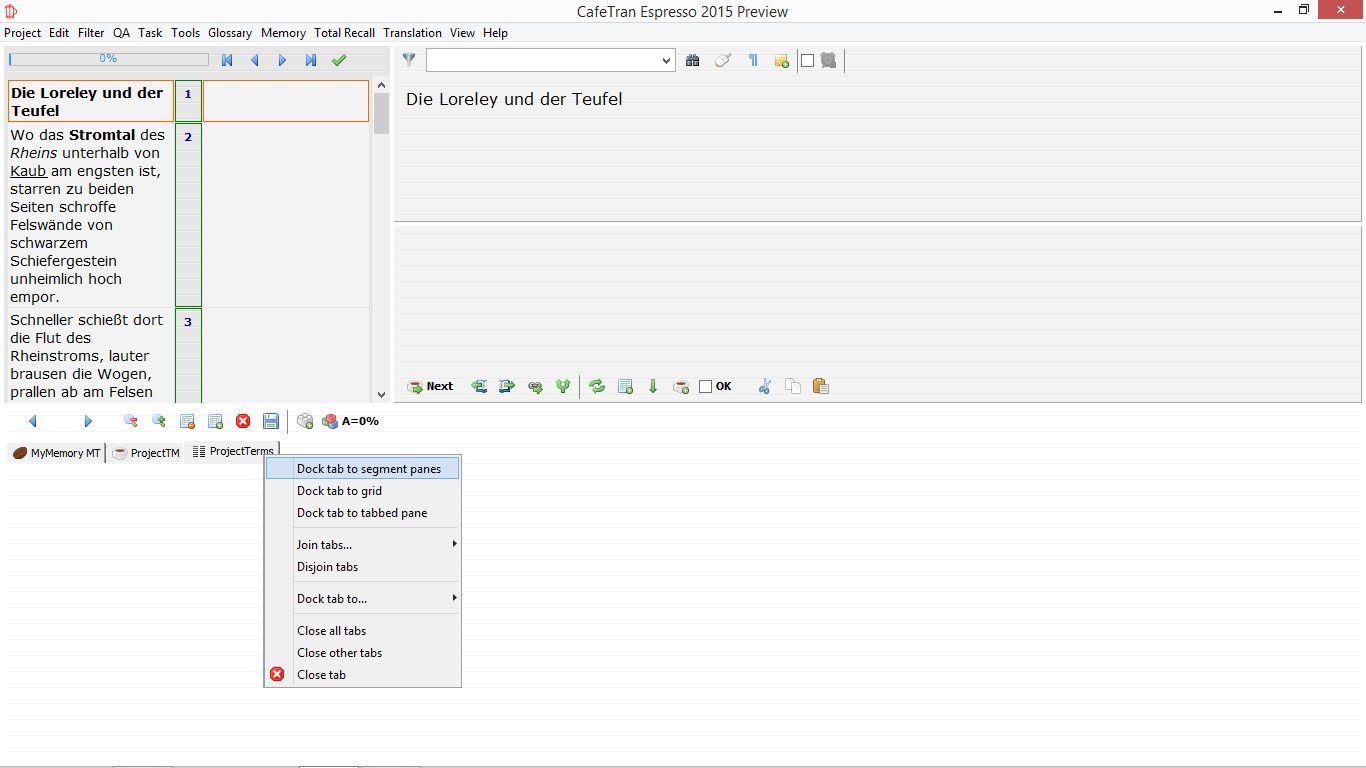Tick the checkbox next to the filter toolbar

click(x=807, y=61)
